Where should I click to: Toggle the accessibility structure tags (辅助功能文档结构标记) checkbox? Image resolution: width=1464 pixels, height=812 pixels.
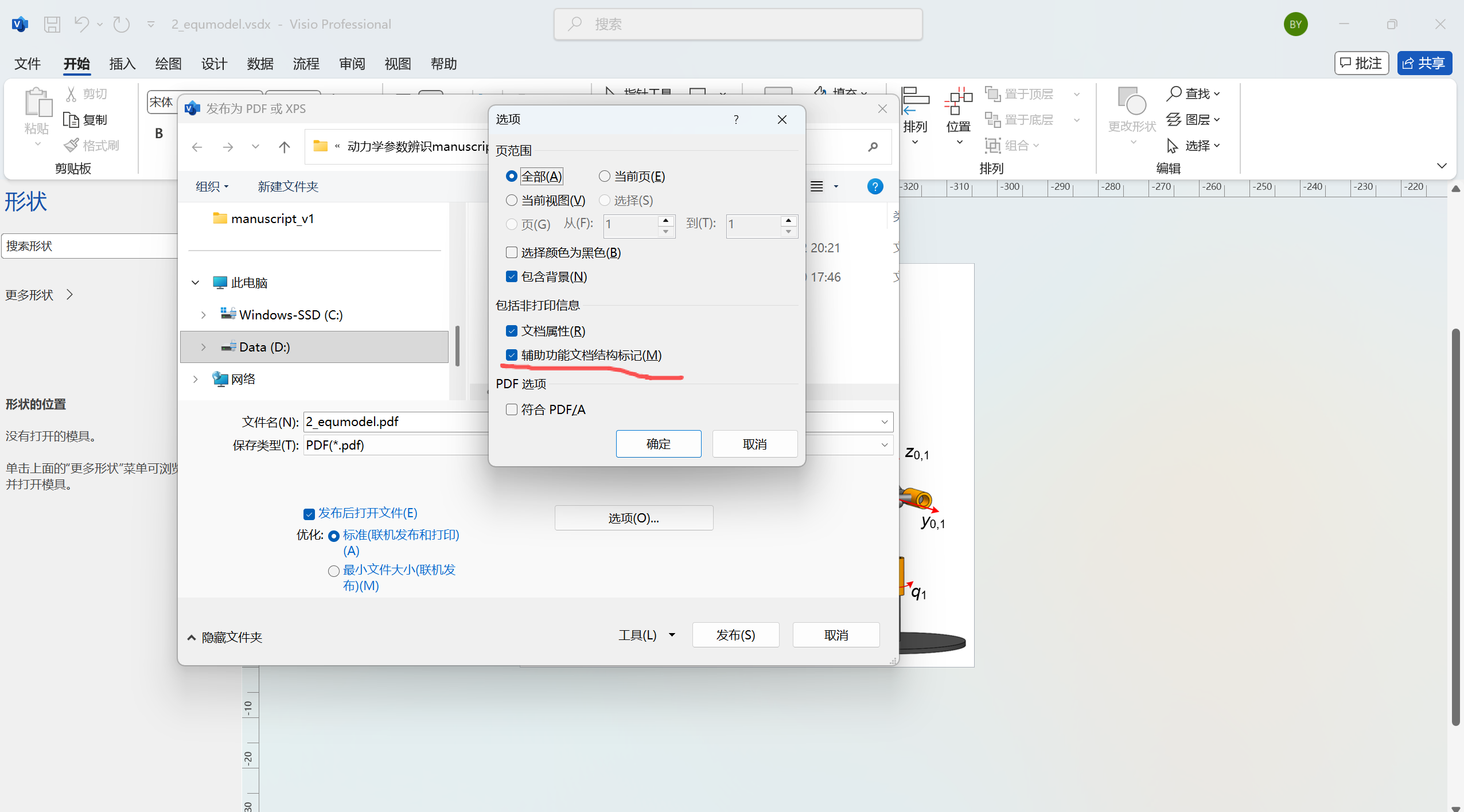click(512, 356)
